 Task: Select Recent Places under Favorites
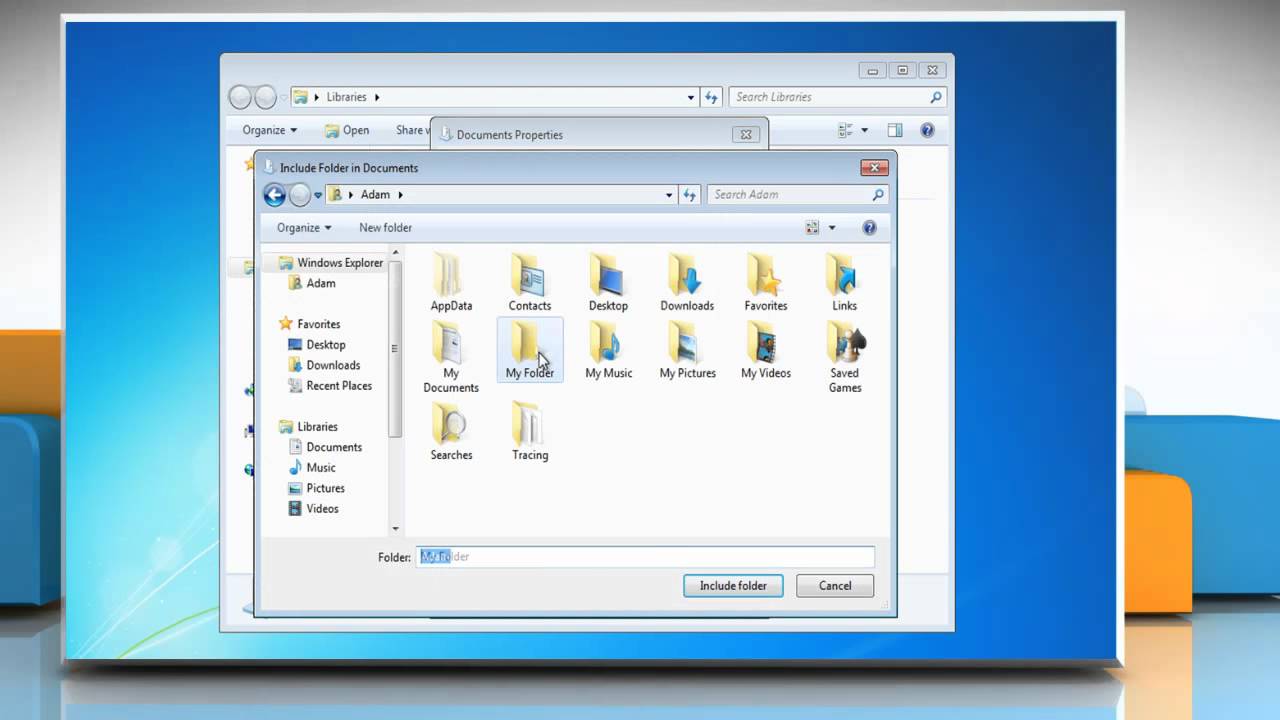coord(330,386)
